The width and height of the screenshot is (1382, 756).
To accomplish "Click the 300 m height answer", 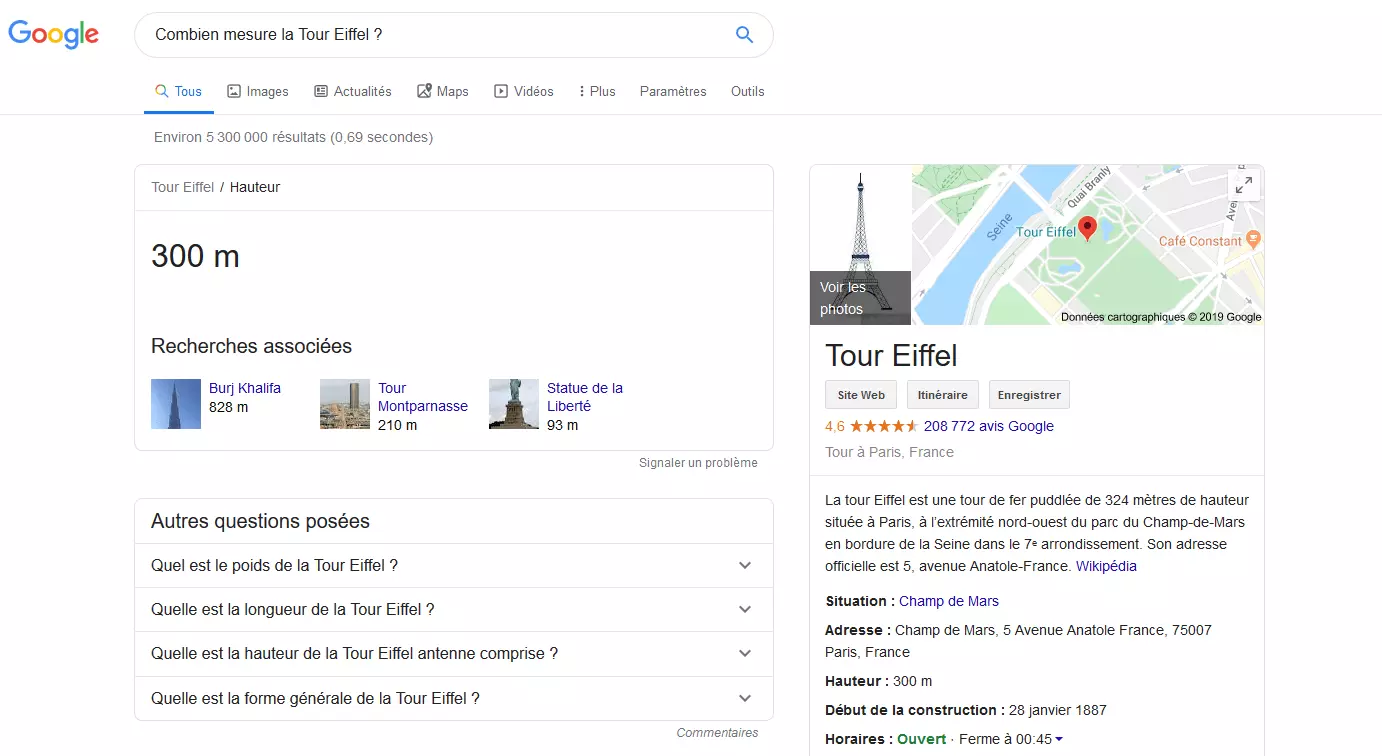I will click(195, 257).
